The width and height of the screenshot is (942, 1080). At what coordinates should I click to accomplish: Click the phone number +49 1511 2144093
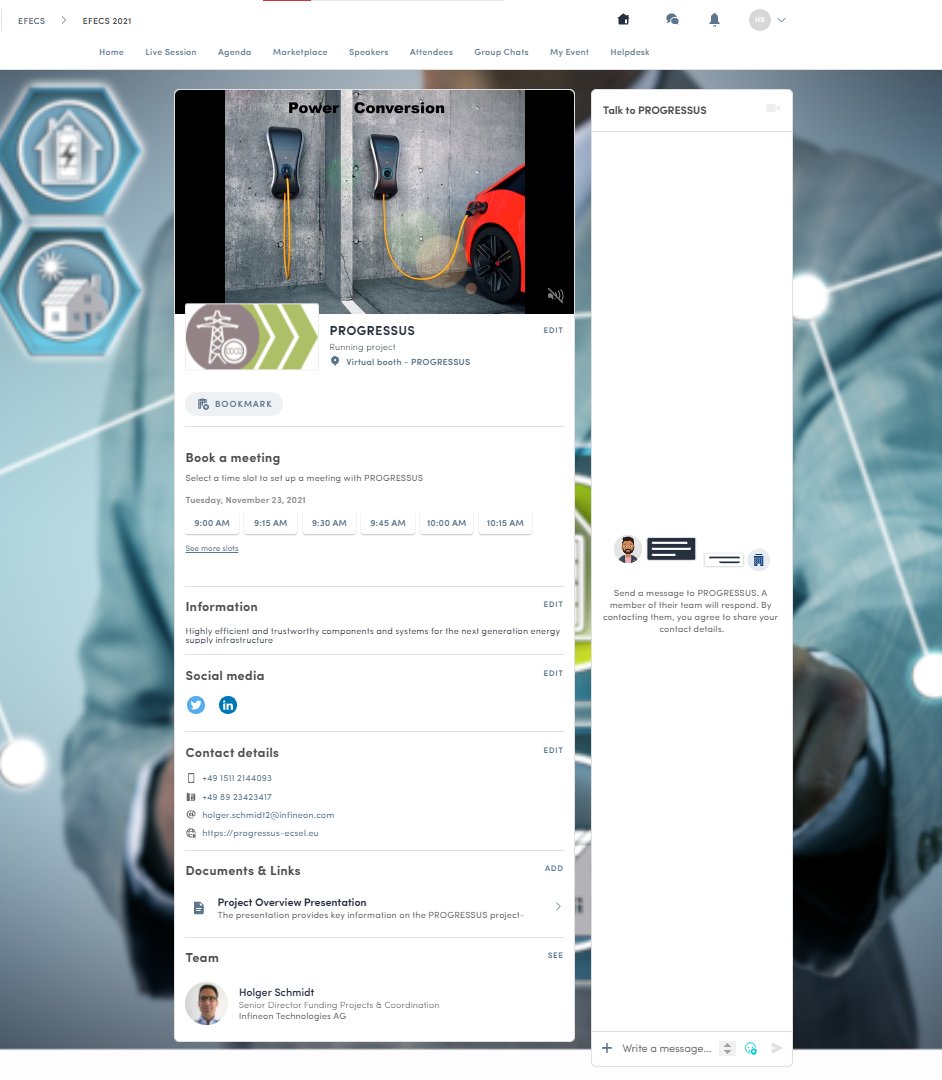(x=237, y=778)
